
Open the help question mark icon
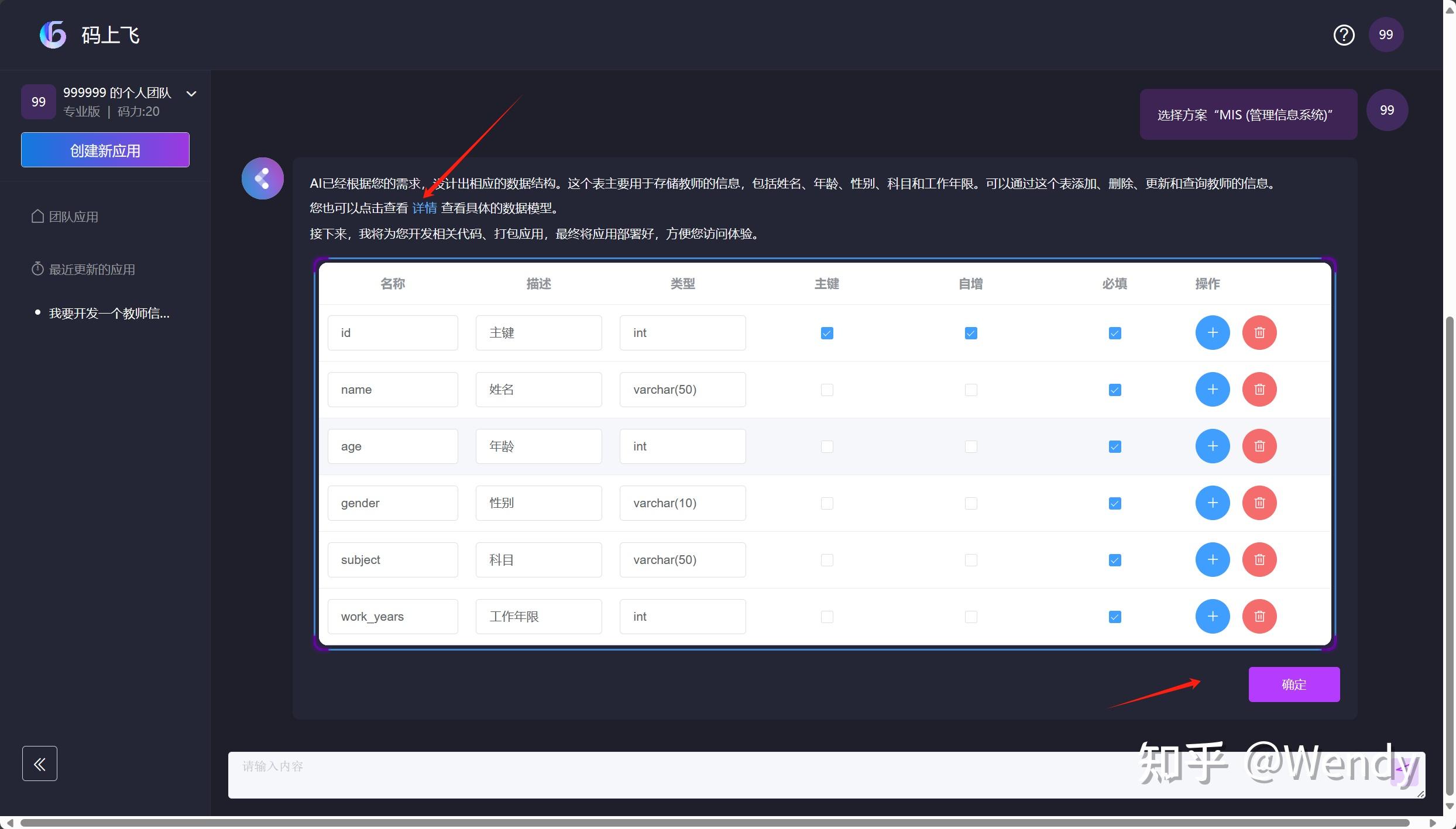point(1344,35)
